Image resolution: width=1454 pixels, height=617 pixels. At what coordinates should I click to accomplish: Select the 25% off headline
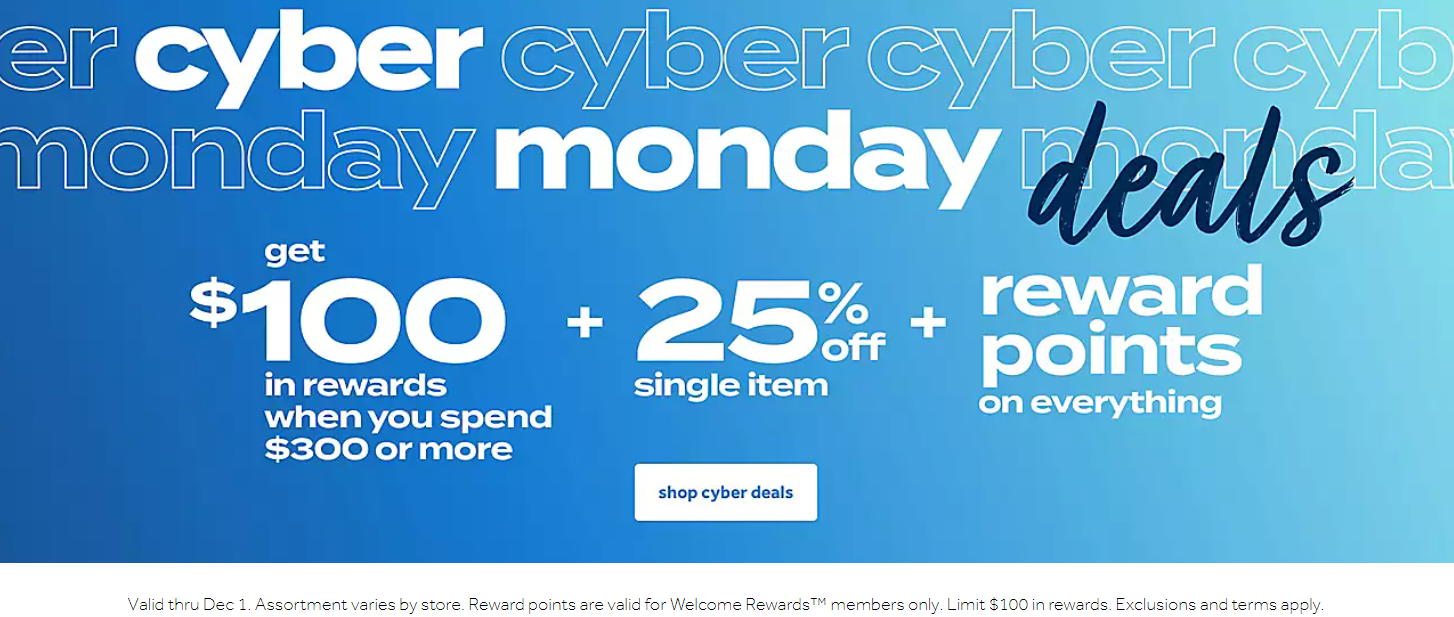pos(760,319)
